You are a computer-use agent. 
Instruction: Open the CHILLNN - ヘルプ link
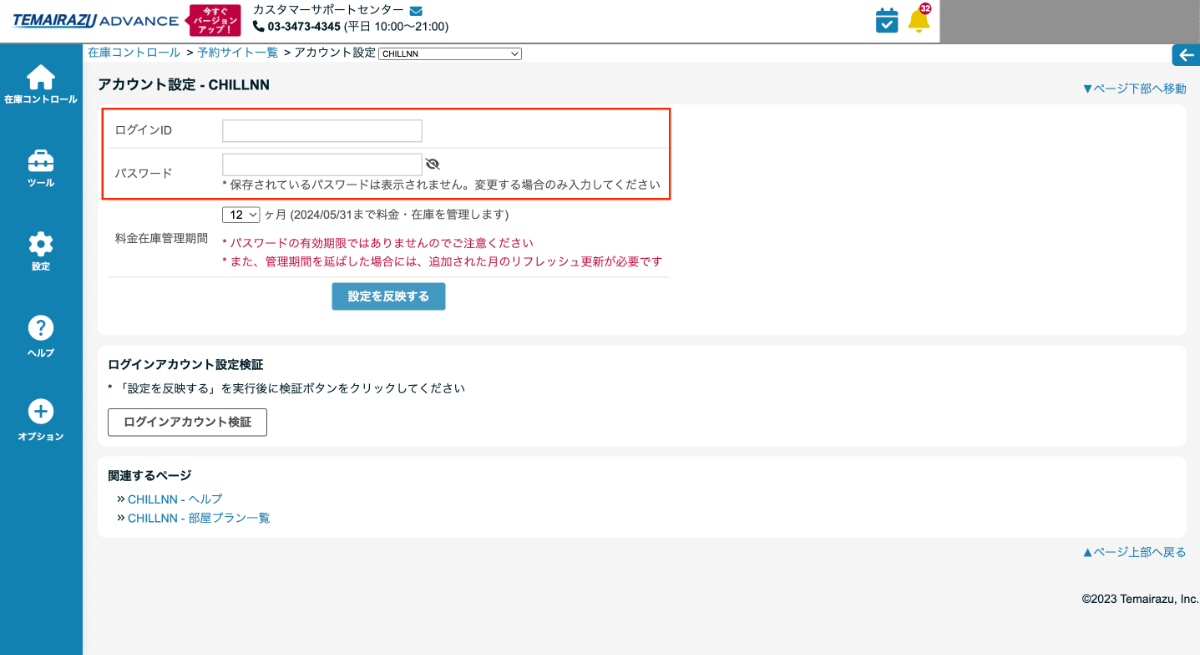click(174, 499)
